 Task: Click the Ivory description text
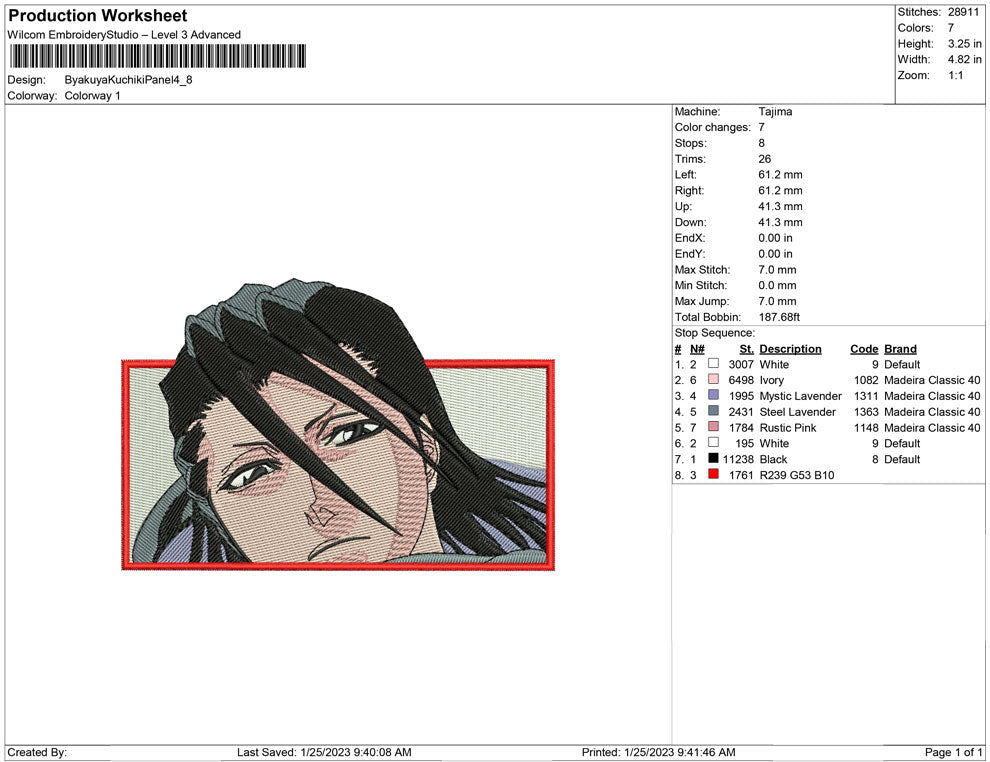772,380
